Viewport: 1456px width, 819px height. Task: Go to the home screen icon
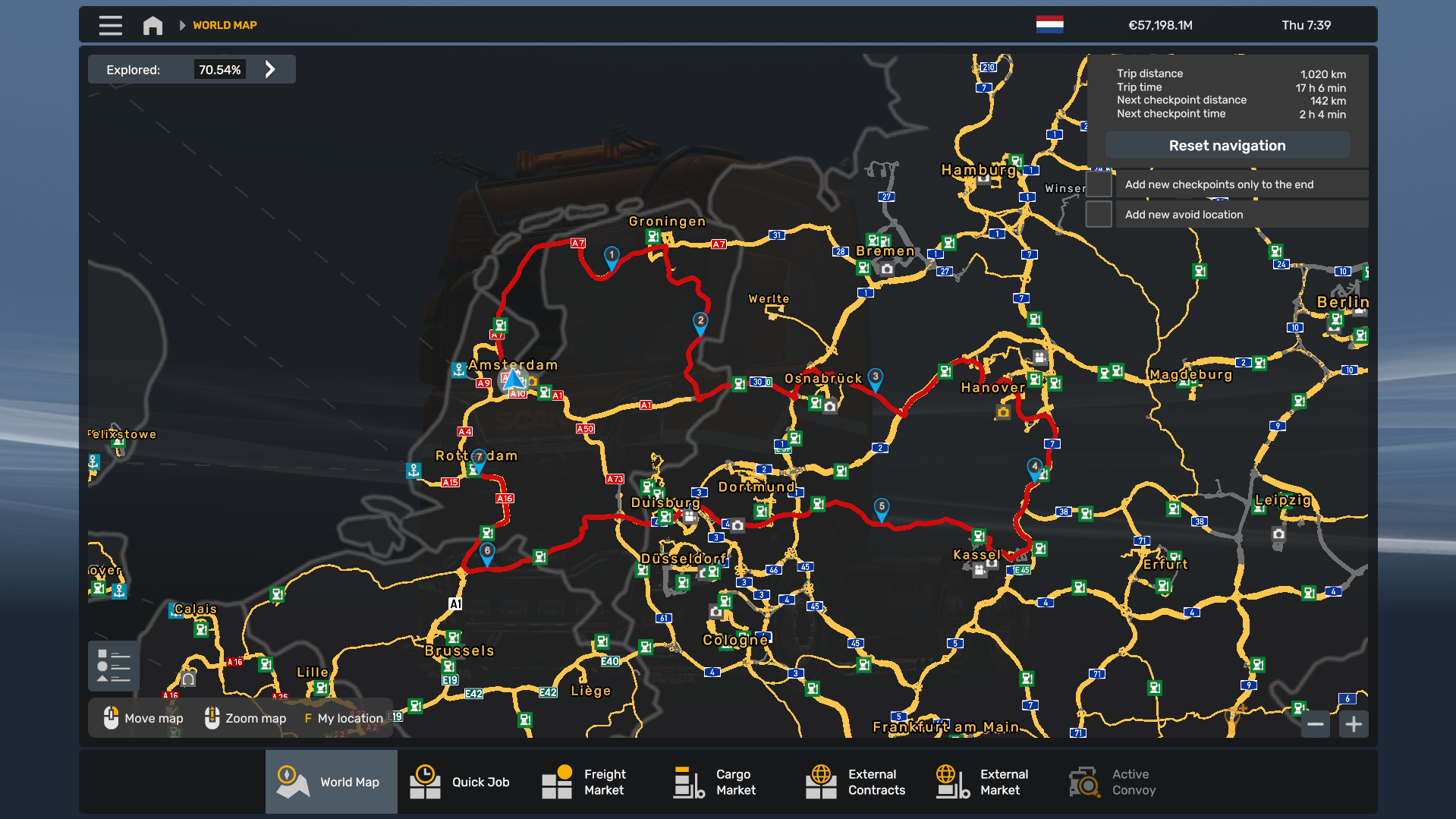point(153,25)
